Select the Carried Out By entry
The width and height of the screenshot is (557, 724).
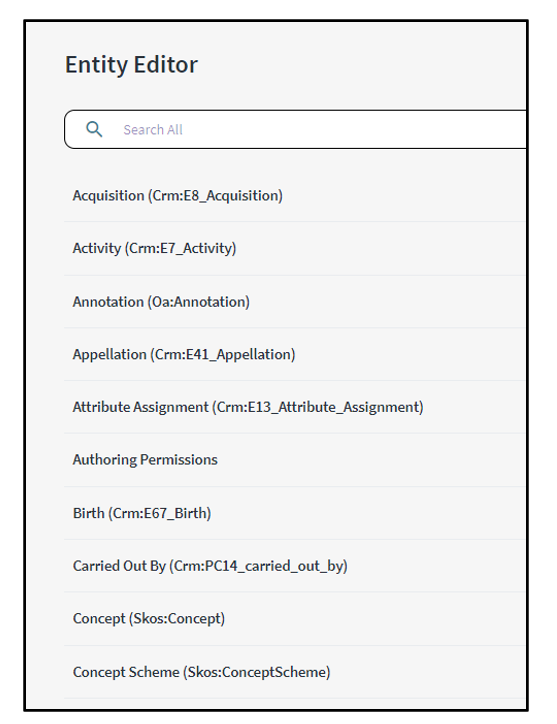(295, 566)
